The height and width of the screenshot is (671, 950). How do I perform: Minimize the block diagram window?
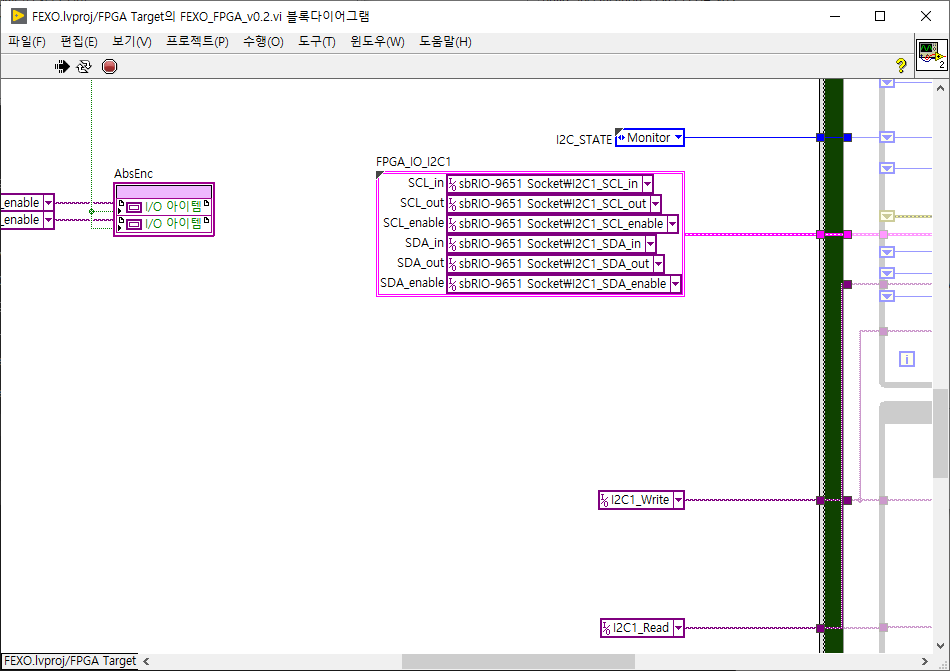tap(835, 16)
